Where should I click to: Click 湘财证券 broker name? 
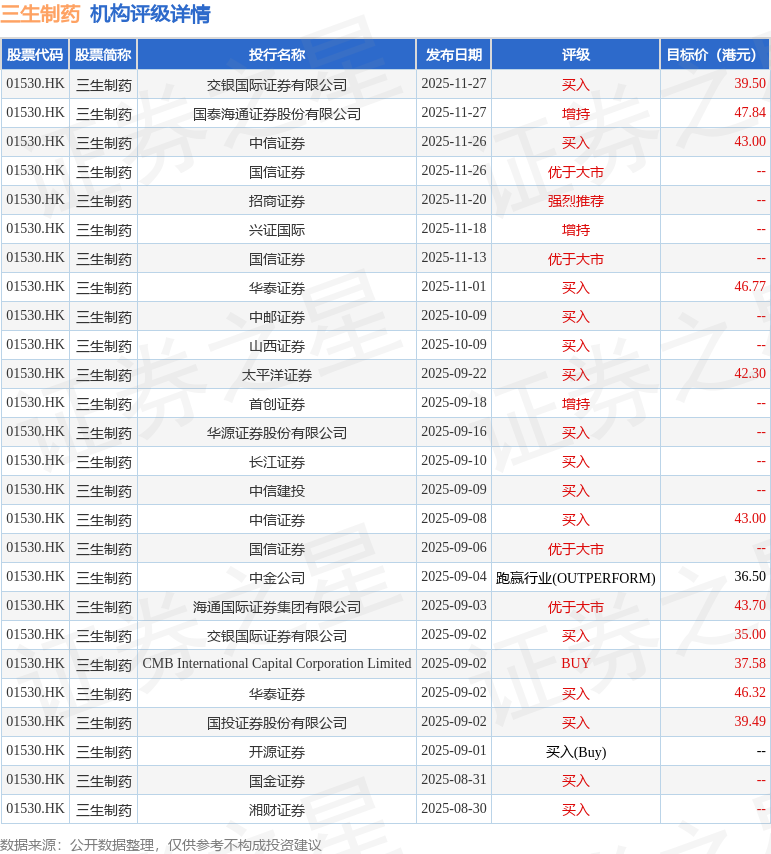[x=277, y=810]
